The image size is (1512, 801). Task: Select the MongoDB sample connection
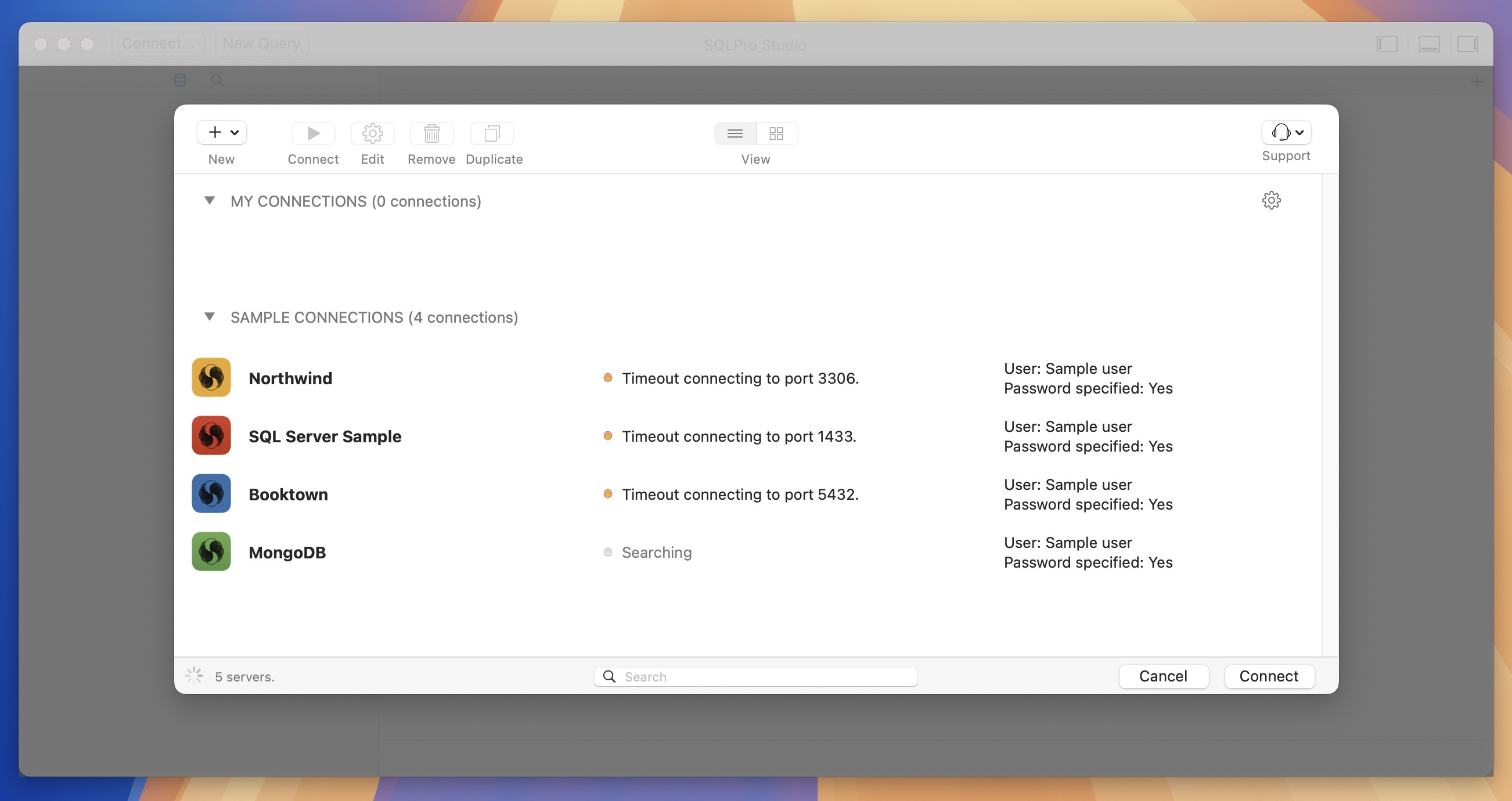(287, 551)
